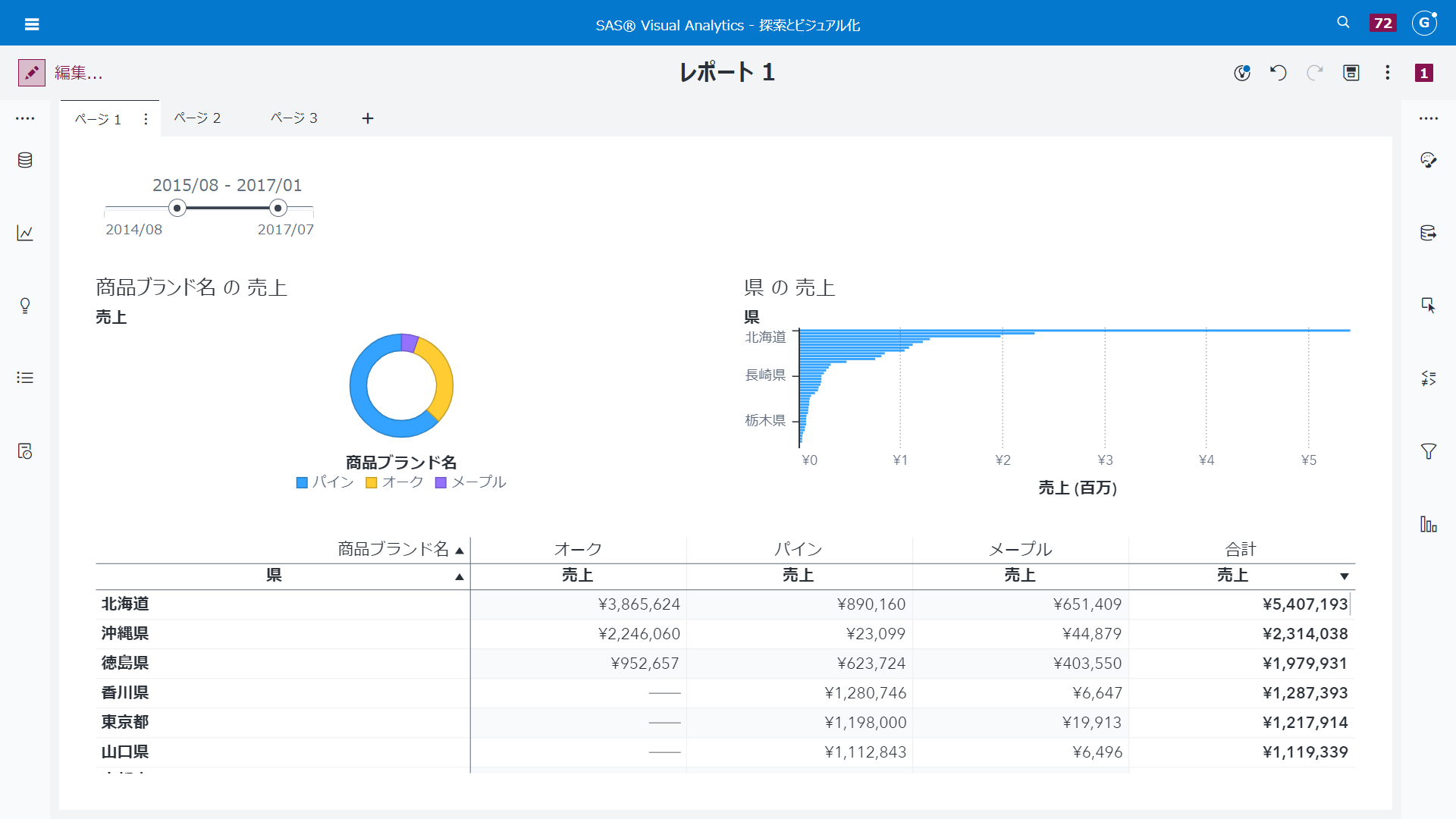
Task: Select the 東京都 row label
Action: [x=125, y=722]
